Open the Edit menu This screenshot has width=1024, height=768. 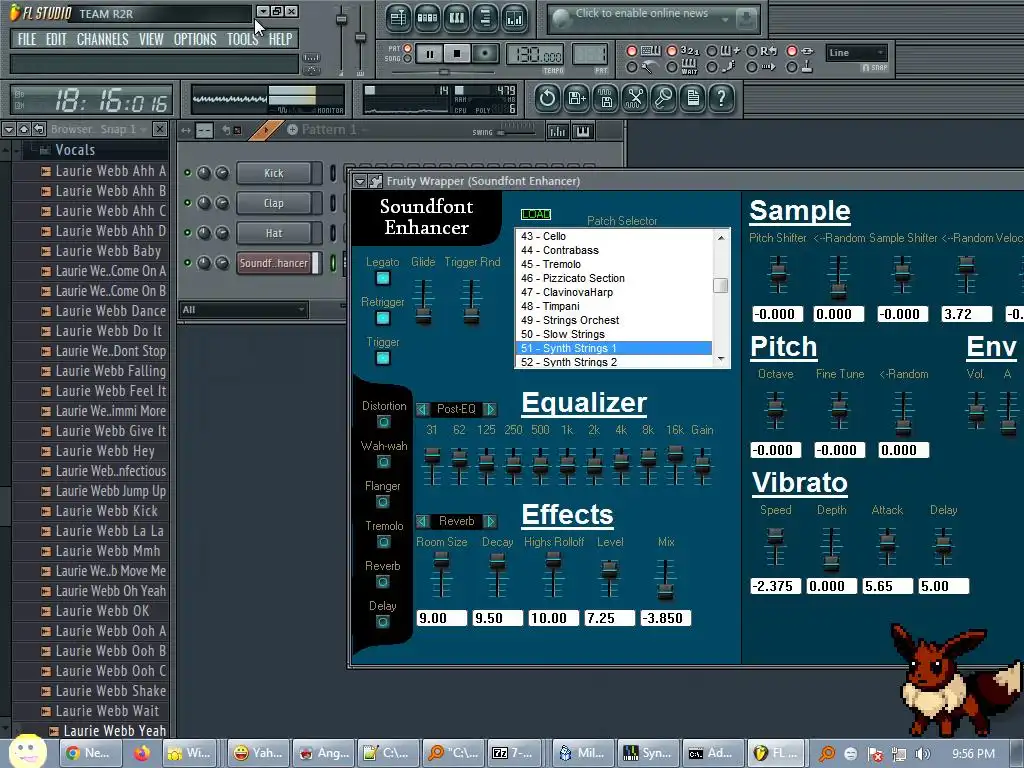56,39
